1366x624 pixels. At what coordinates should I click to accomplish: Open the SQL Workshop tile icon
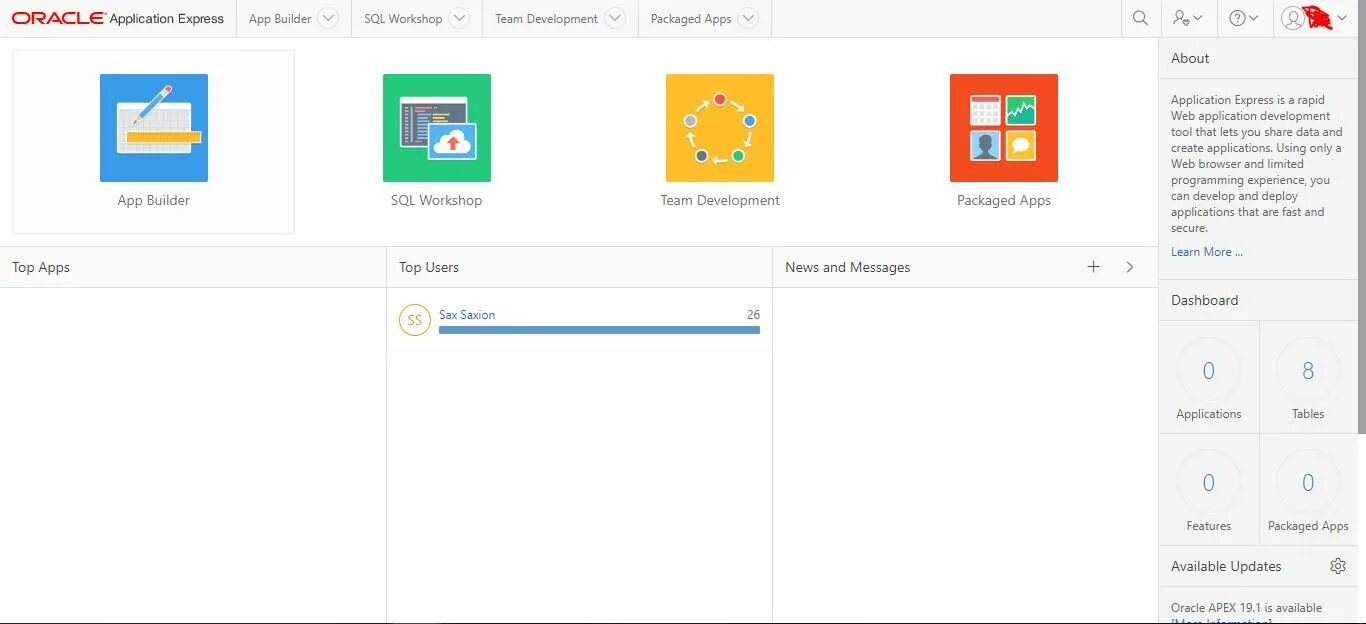click(x=437, y=128)
